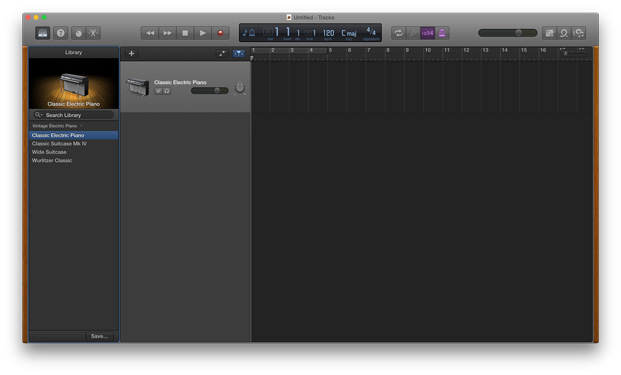Disable the 1234 Count-in button
Screen dimensions: 621x375
(x=427, y=33)
